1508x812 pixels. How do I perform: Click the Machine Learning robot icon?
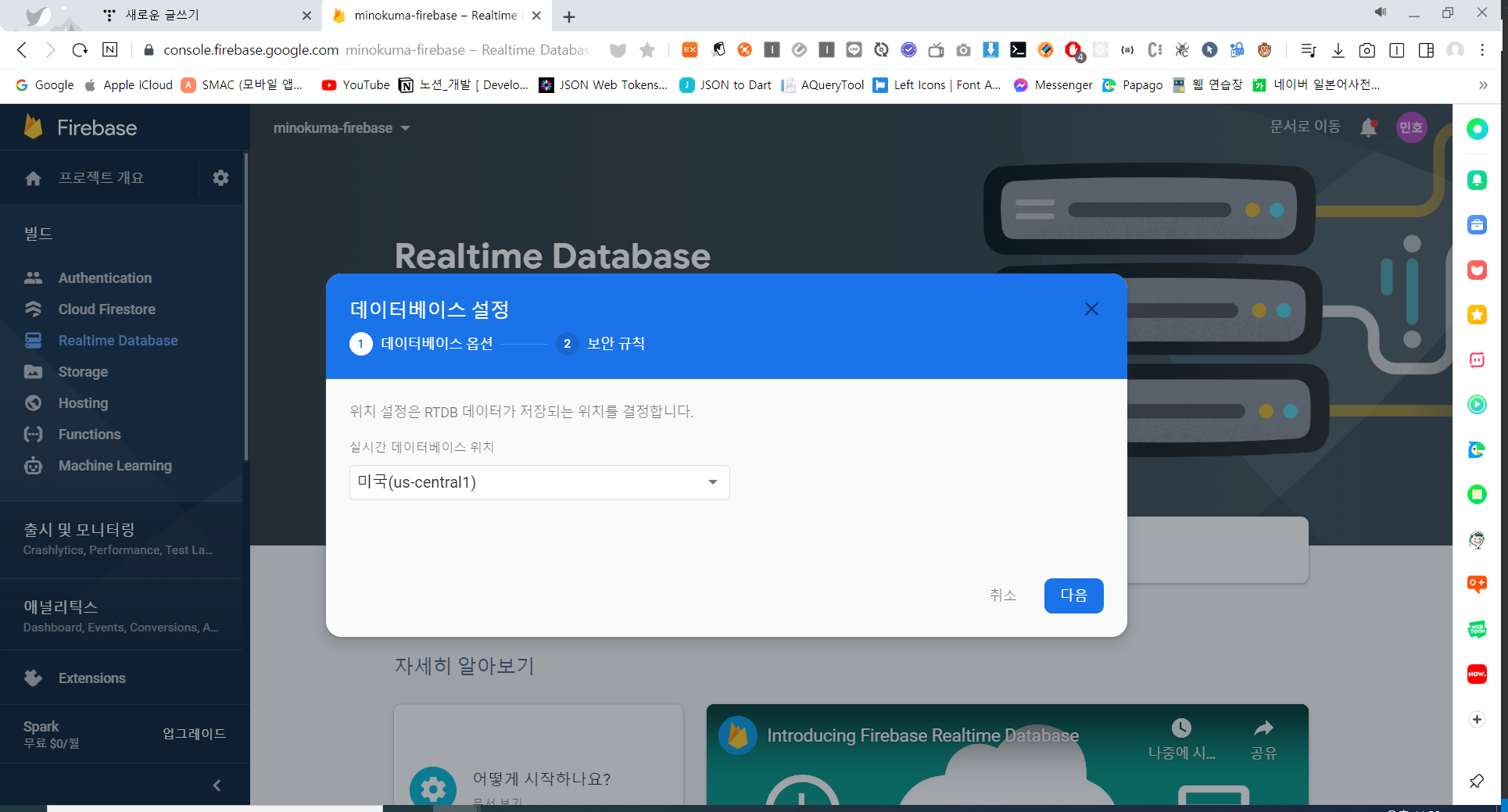33,465
